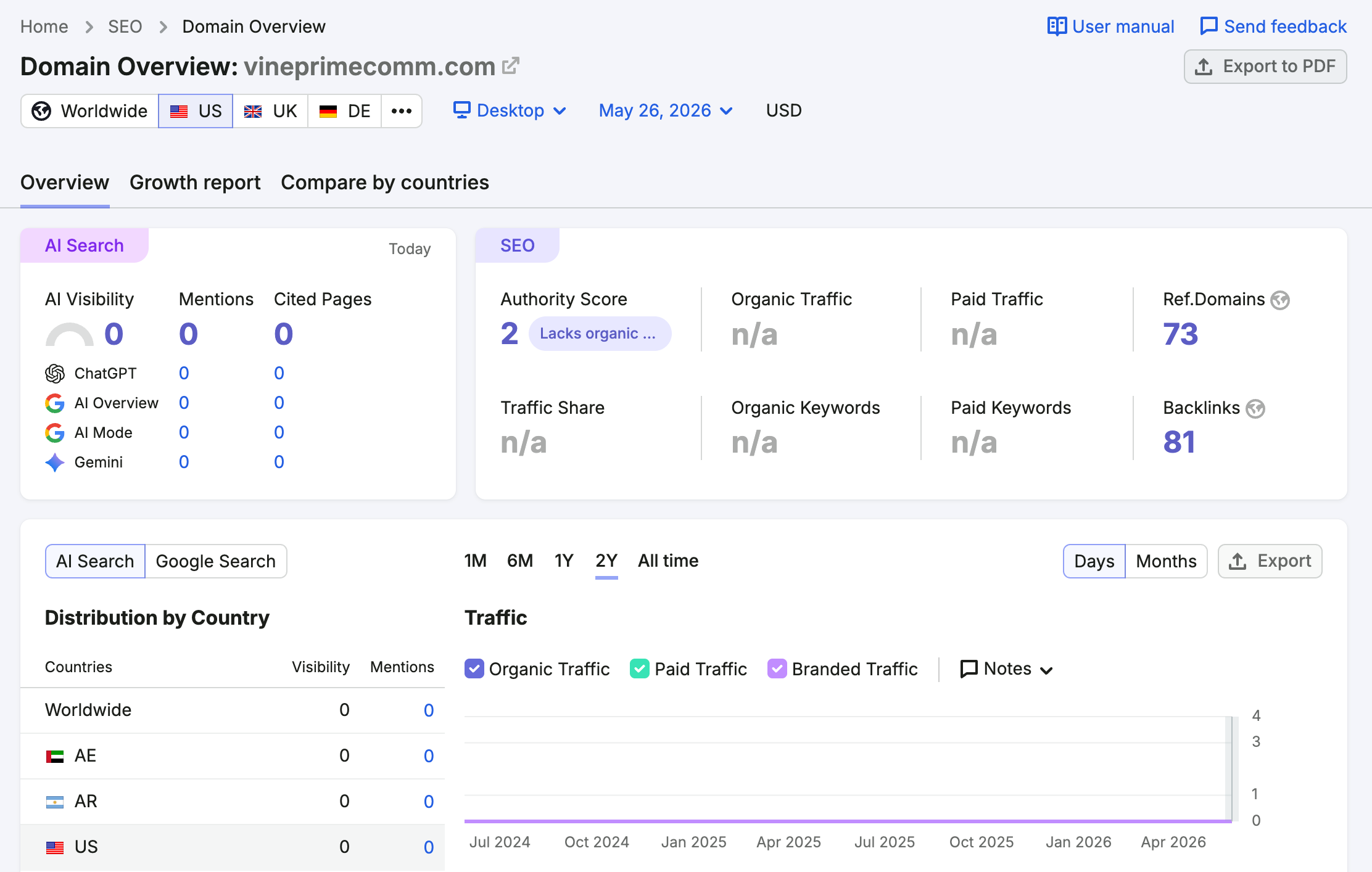Click the upload icon on the chart Export button
Viewport: 1372px width, 872px height.
[x=1238, y=561]
